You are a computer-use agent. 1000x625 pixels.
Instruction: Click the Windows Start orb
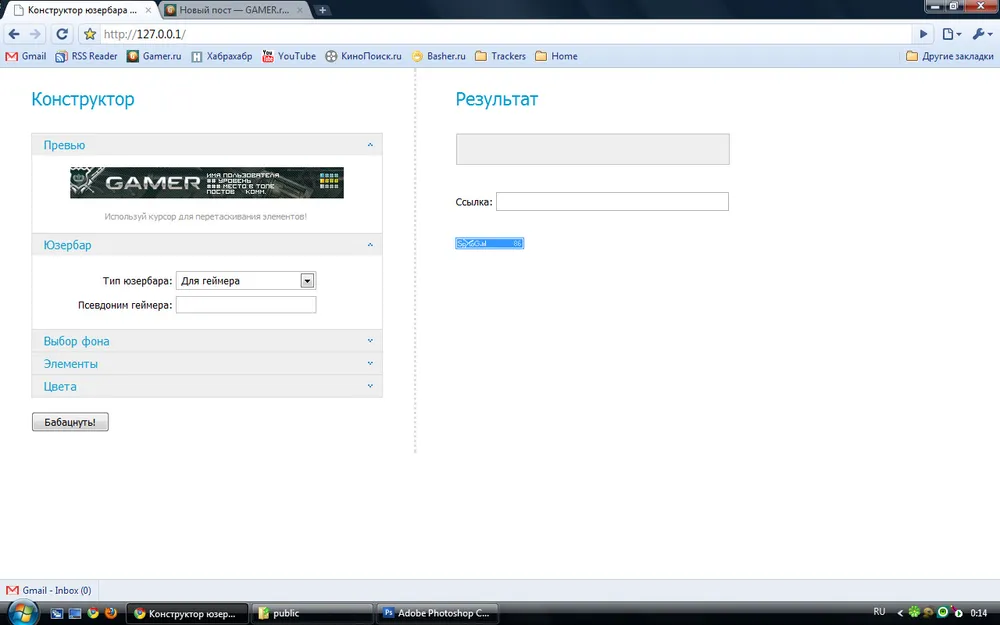point(22,612)
